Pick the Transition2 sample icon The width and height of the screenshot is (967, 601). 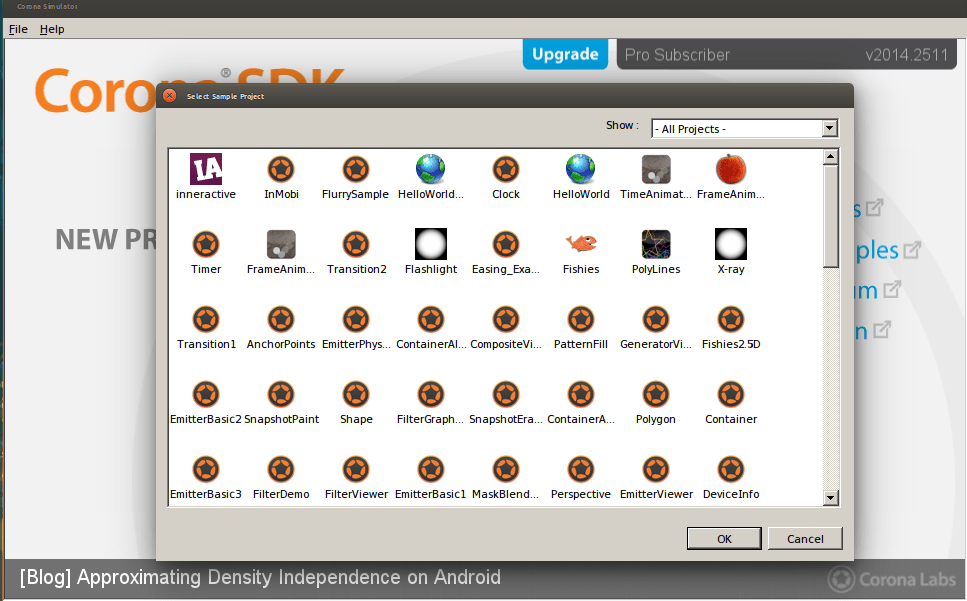coord(356,244)
